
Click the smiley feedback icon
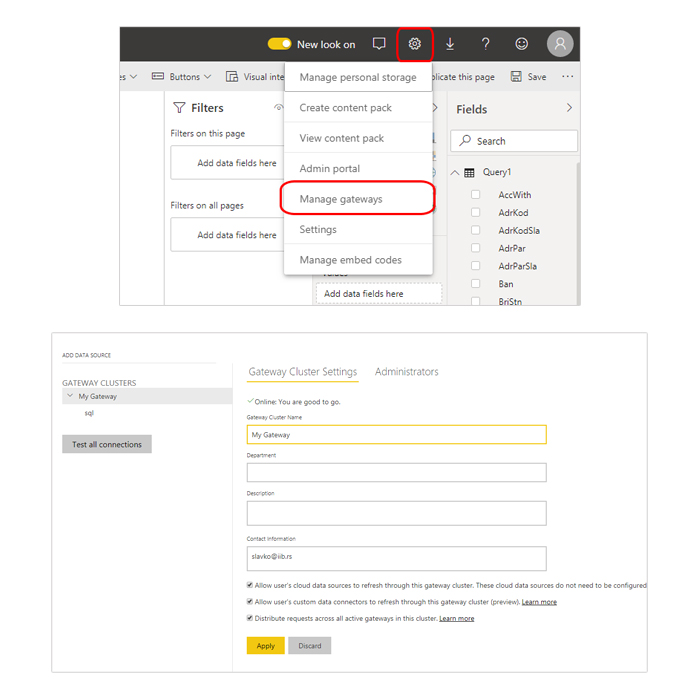(522, 44)
